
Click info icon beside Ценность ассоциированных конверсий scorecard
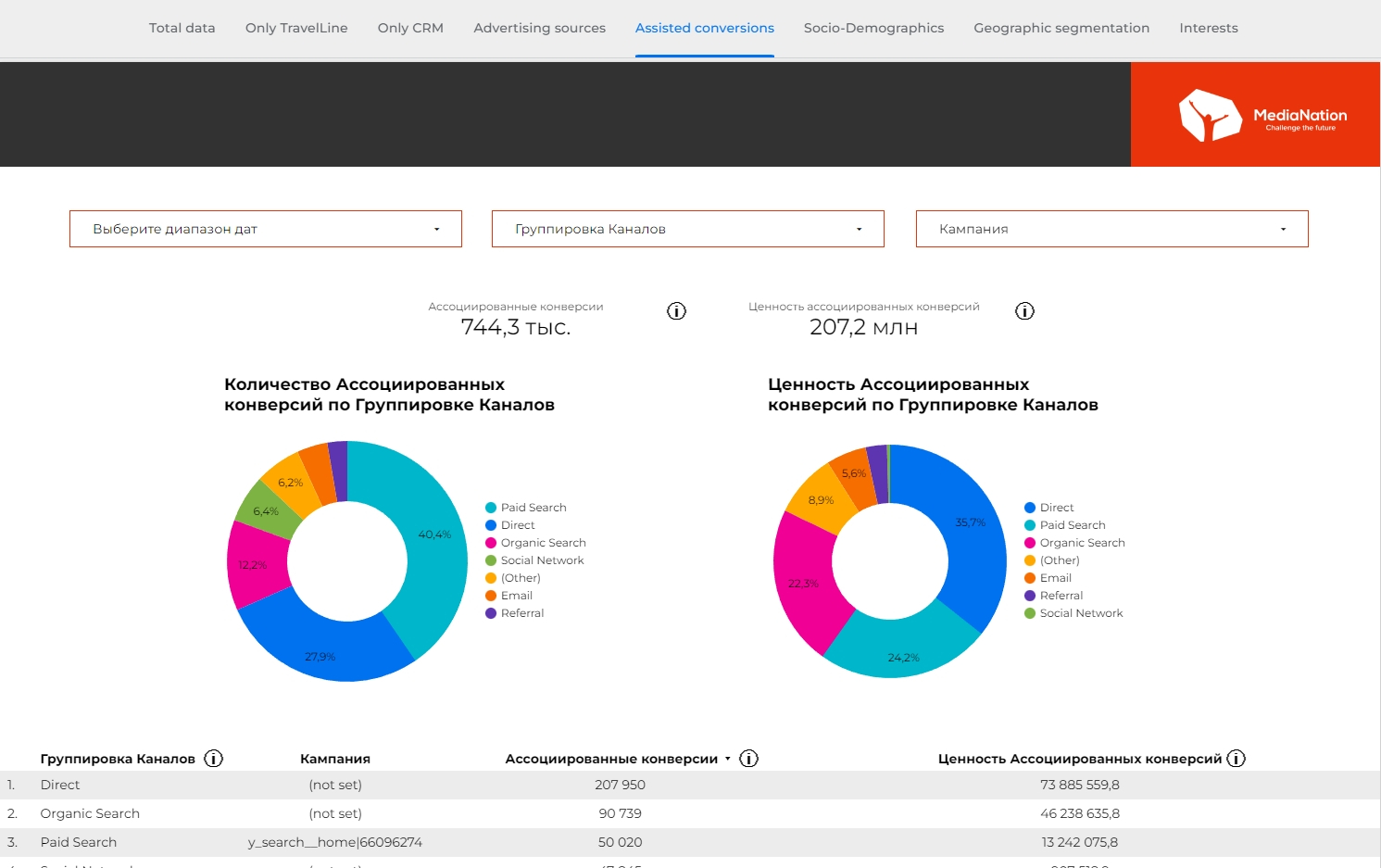(x=1024, y=311)
